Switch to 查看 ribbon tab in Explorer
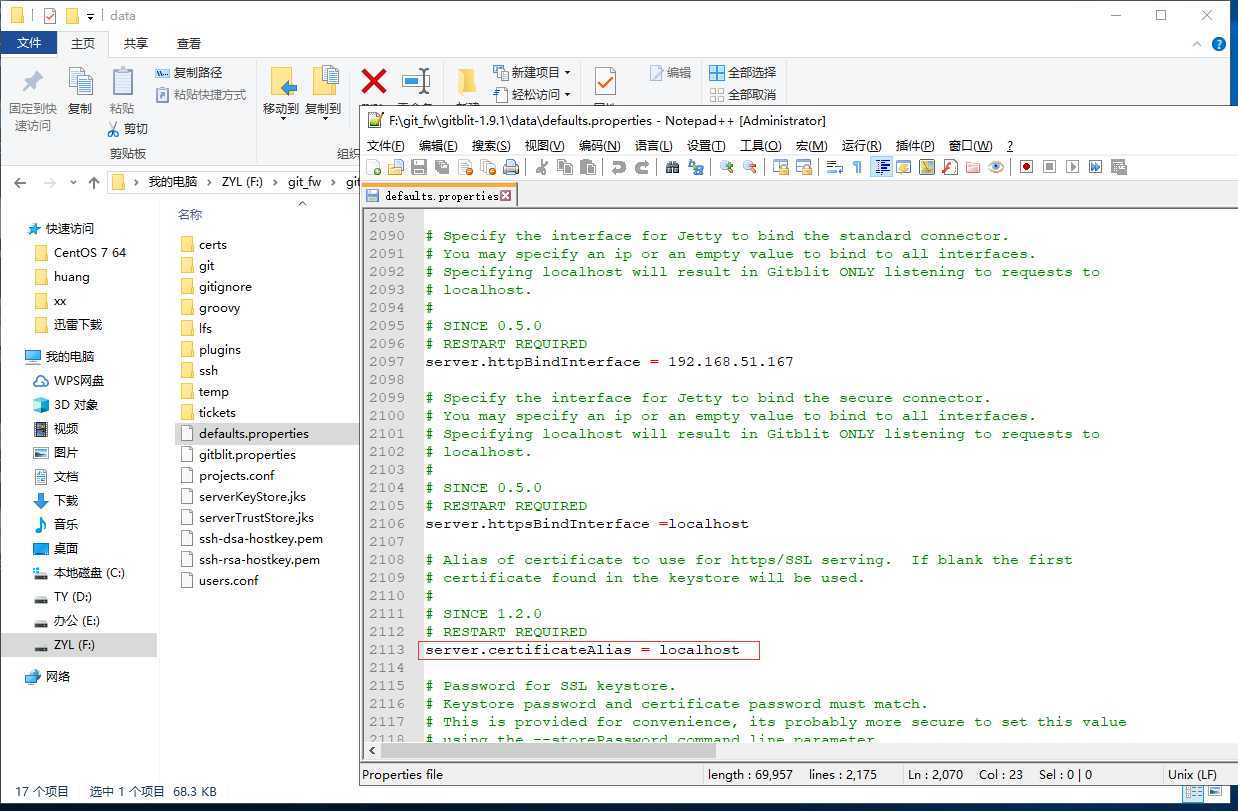Image resolution: width=1238 pixels, height=811 pixels. pyautogui.click(x=189, y=43)
